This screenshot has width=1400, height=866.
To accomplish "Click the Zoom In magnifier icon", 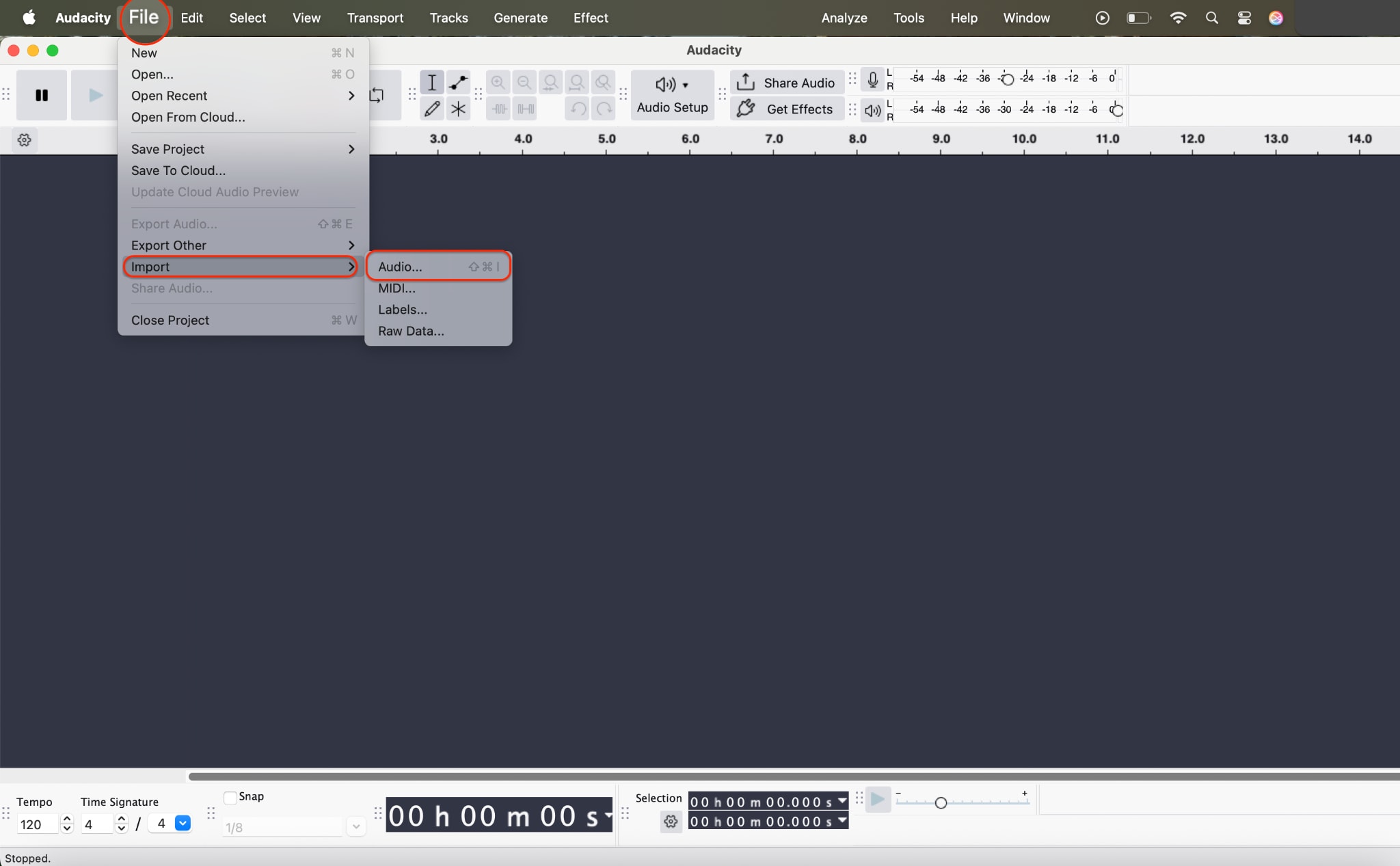I will point(498,83).
